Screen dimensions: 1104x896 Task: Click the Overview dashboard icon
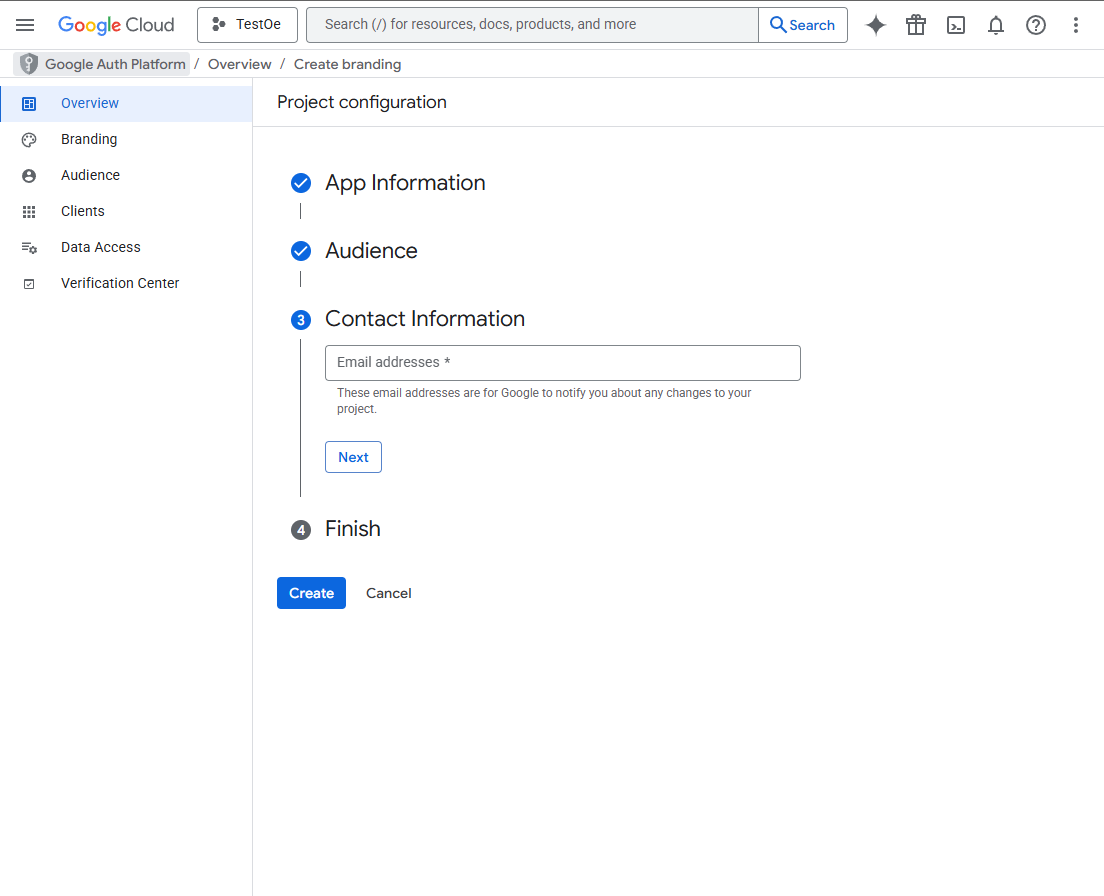point(29,104)
